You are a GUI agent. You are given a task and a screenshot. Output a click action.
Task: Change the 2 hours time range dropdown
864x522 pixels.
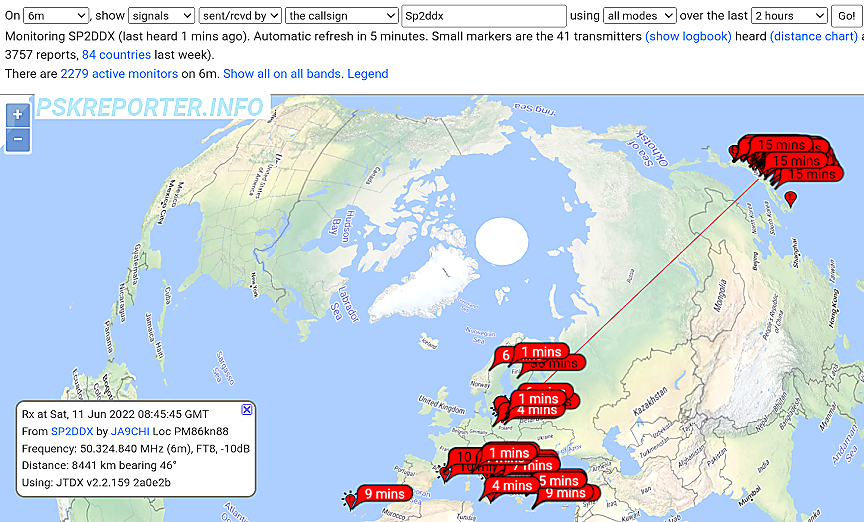[x=789, y=16]
